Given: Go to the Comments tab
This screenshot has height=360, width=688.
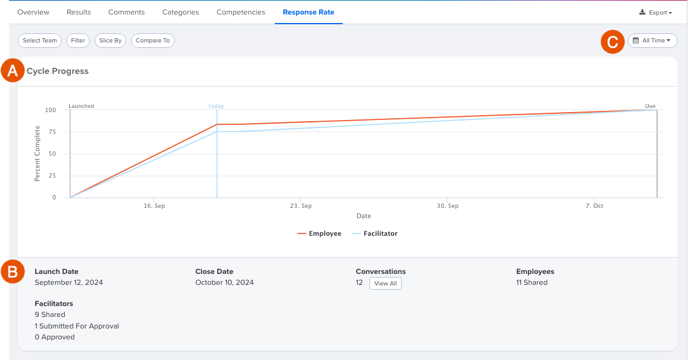Looking at the screenshot, I should click(x=126, y=12).
